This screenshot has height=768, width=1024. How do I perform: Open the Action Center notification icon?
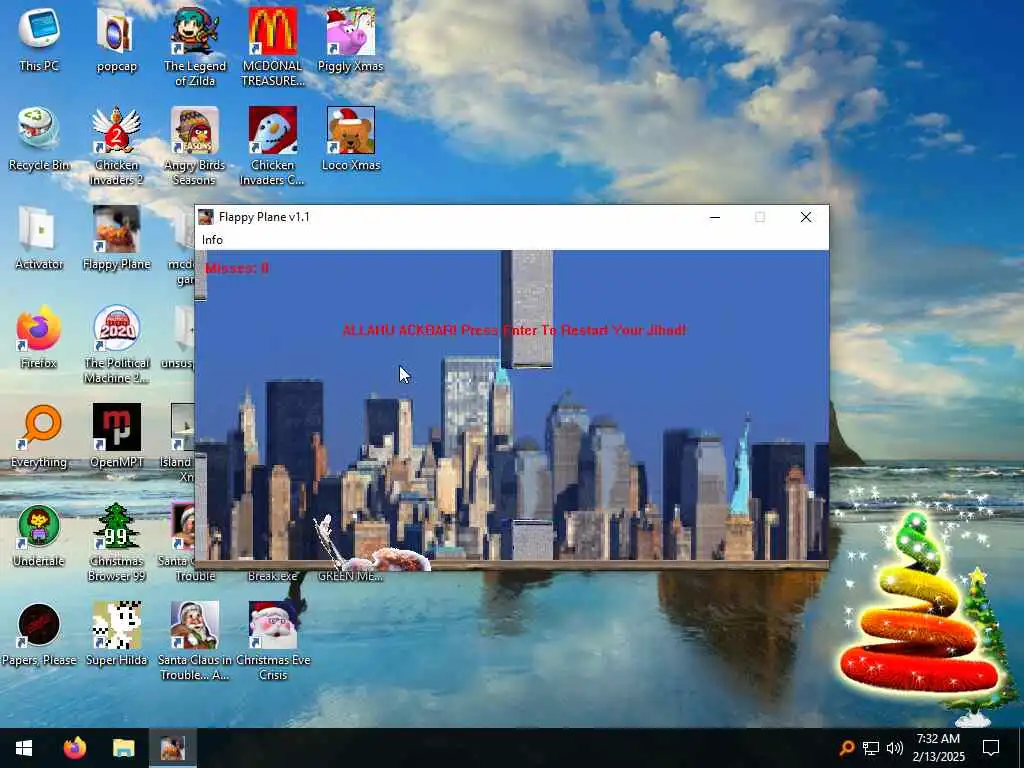991,748
